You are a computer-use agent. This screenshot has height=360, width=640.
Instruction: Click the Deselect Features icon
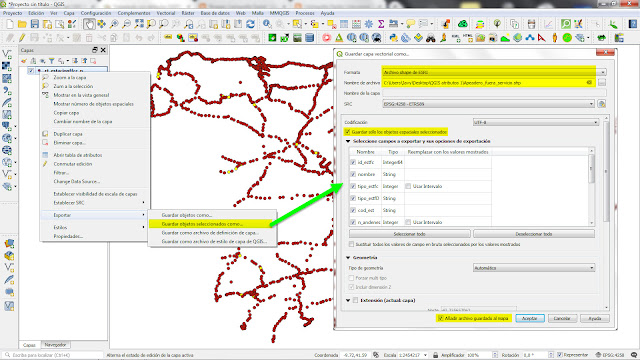[331, 24]
